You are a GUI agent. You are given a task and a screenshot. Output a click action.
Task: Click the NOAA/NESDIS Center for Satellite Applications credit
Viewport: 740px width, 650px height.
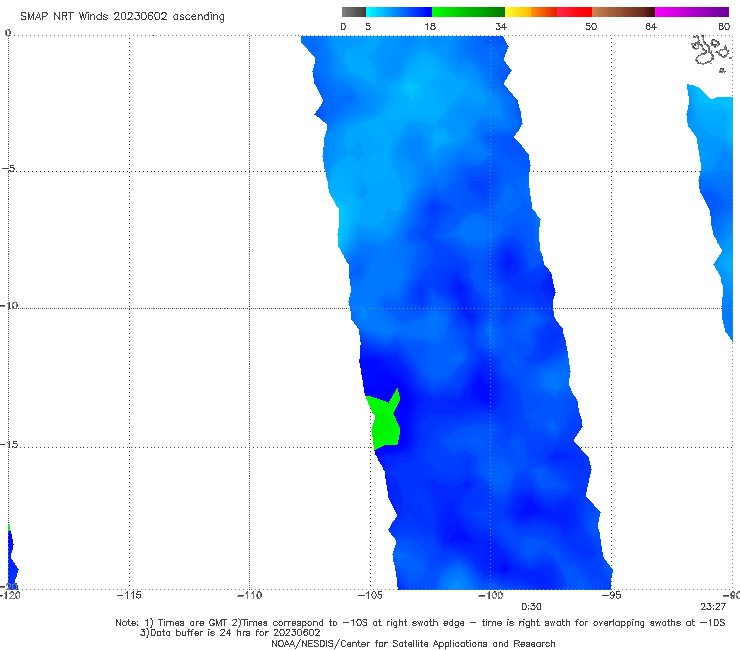(413, 643)
